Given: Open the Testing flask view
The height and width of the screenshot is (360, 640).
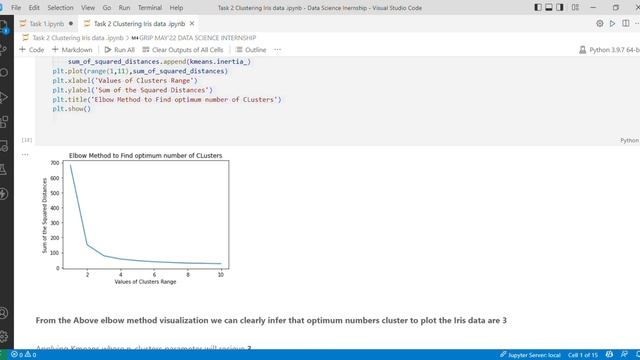Looking at the screenshot, I should coord(3,169).
